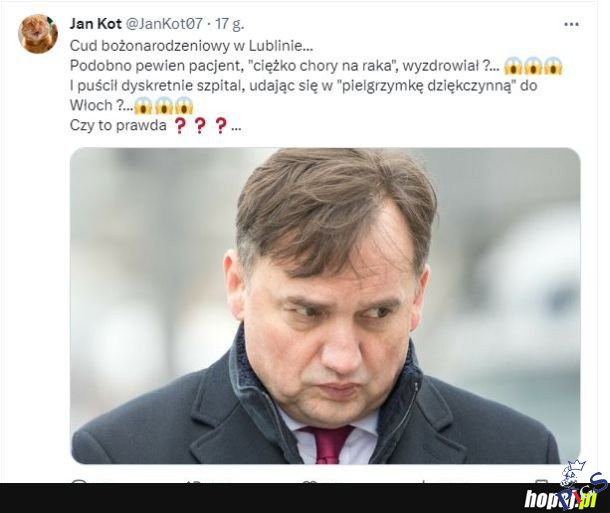
Task: Click the reply icon under the tweet
Action: (x=79, y=482)
